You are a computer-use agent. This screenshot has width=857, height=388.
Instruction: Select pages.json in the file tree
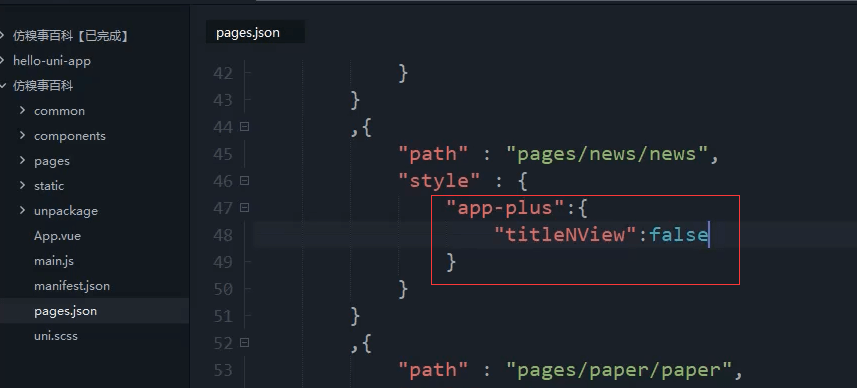click(65, 311)
